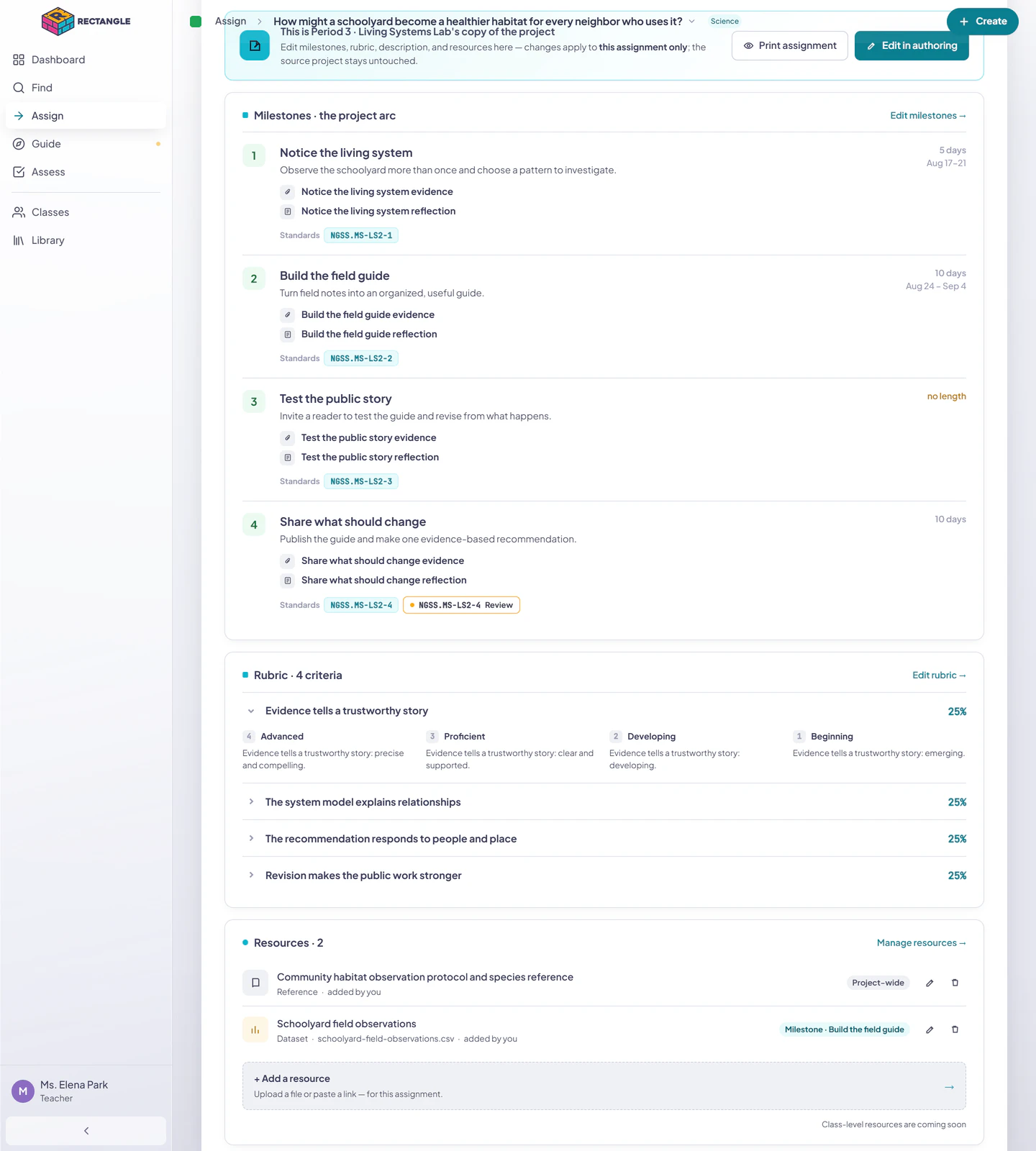Click the Community habitat reference bookmark icon
This screenshot has height=1151, width=1036.
tap(255, 983)
